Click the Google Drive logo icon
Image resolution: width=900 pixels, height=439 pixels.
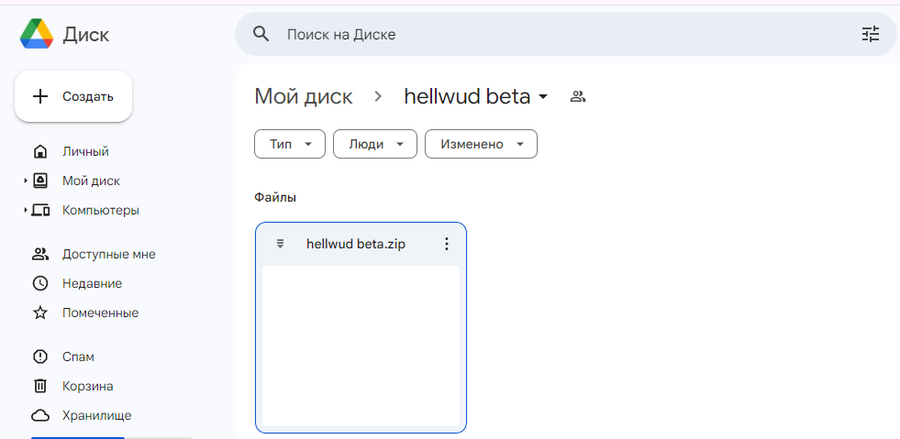tap(37, 34)
